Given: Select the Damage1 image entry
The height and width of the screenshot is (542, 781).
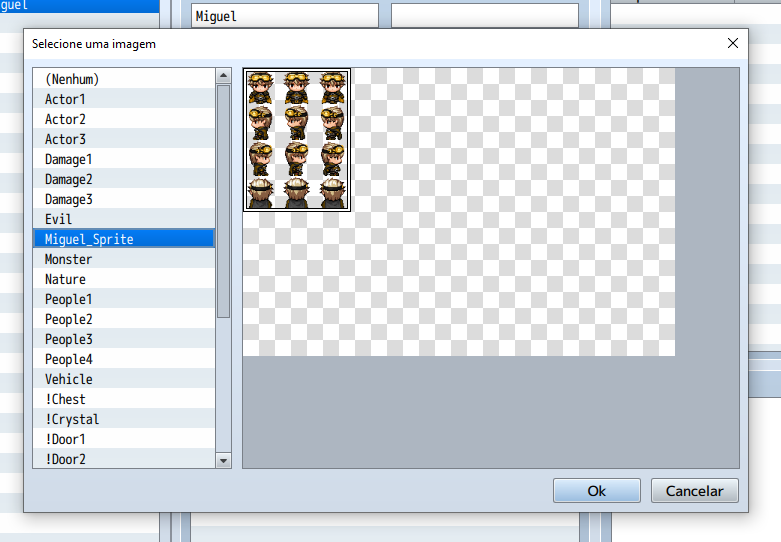Looking at the screenshot, I should (123, 159).
